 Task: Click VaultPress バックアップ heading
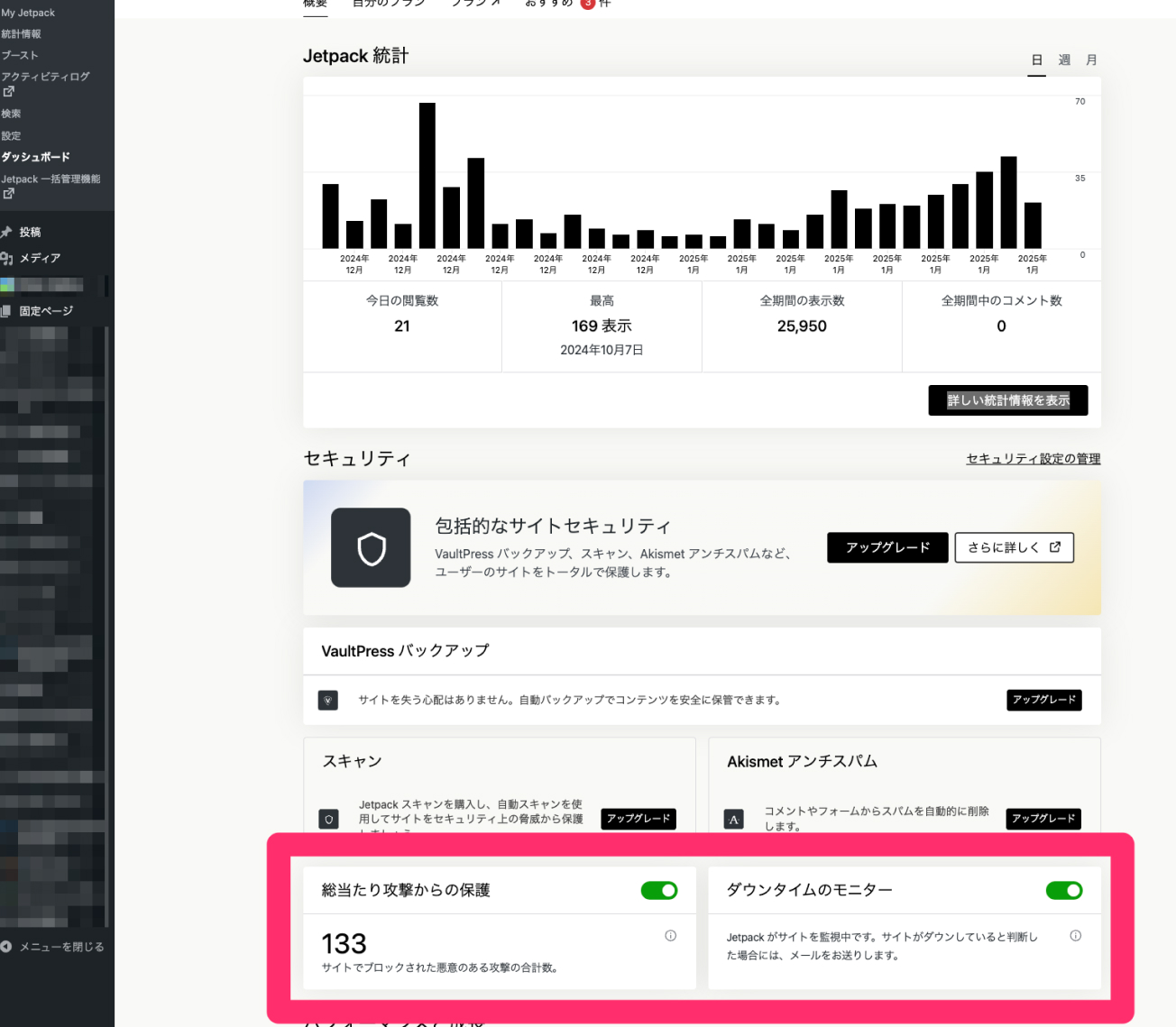405,651
